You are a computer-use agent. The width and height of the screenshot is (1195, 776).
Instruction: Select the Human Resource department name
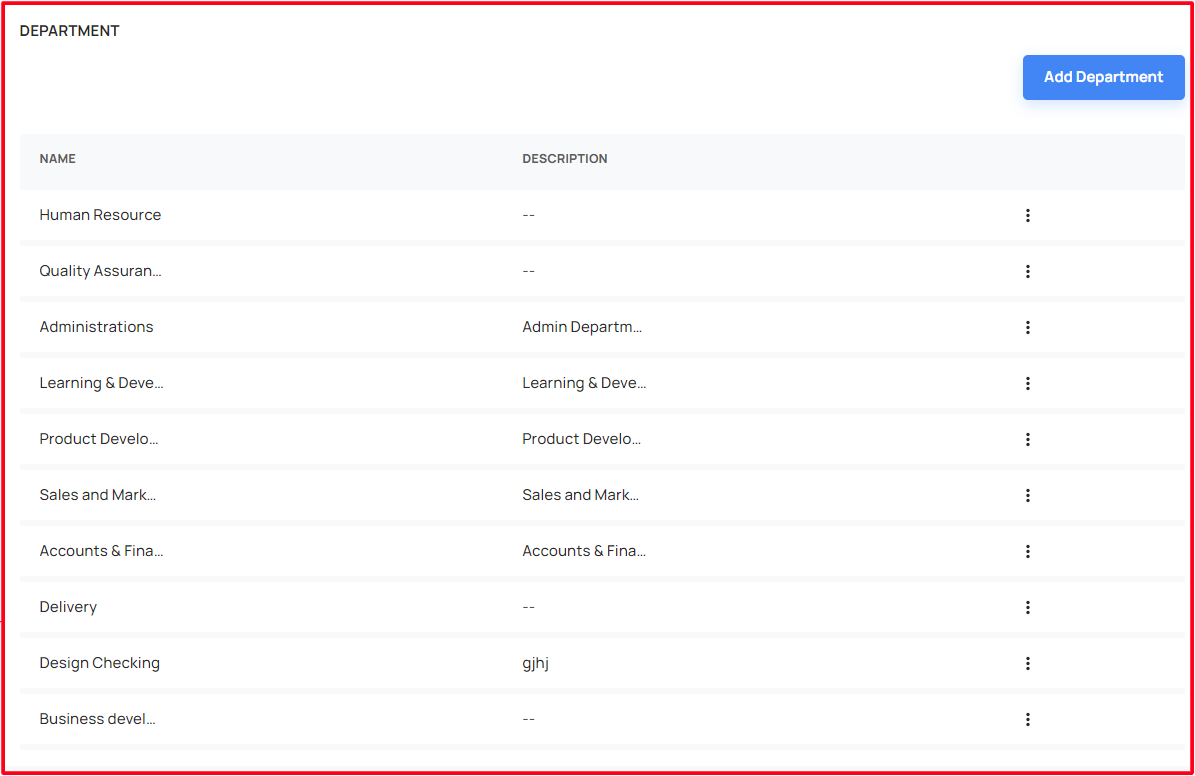point(100,215)
